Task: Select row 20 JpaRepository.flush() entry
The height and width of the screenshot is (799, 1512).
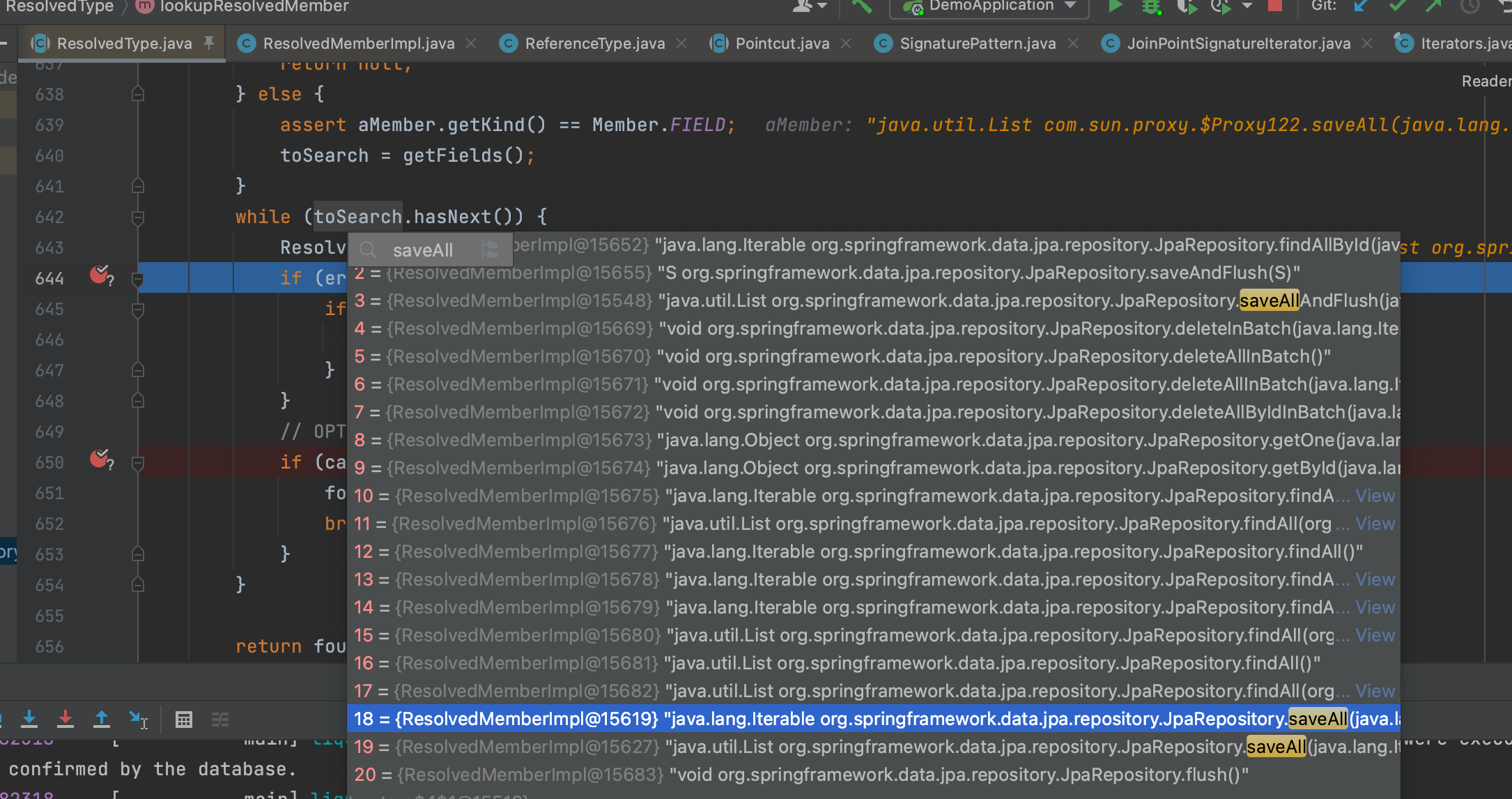Action: tap(874, 775)
